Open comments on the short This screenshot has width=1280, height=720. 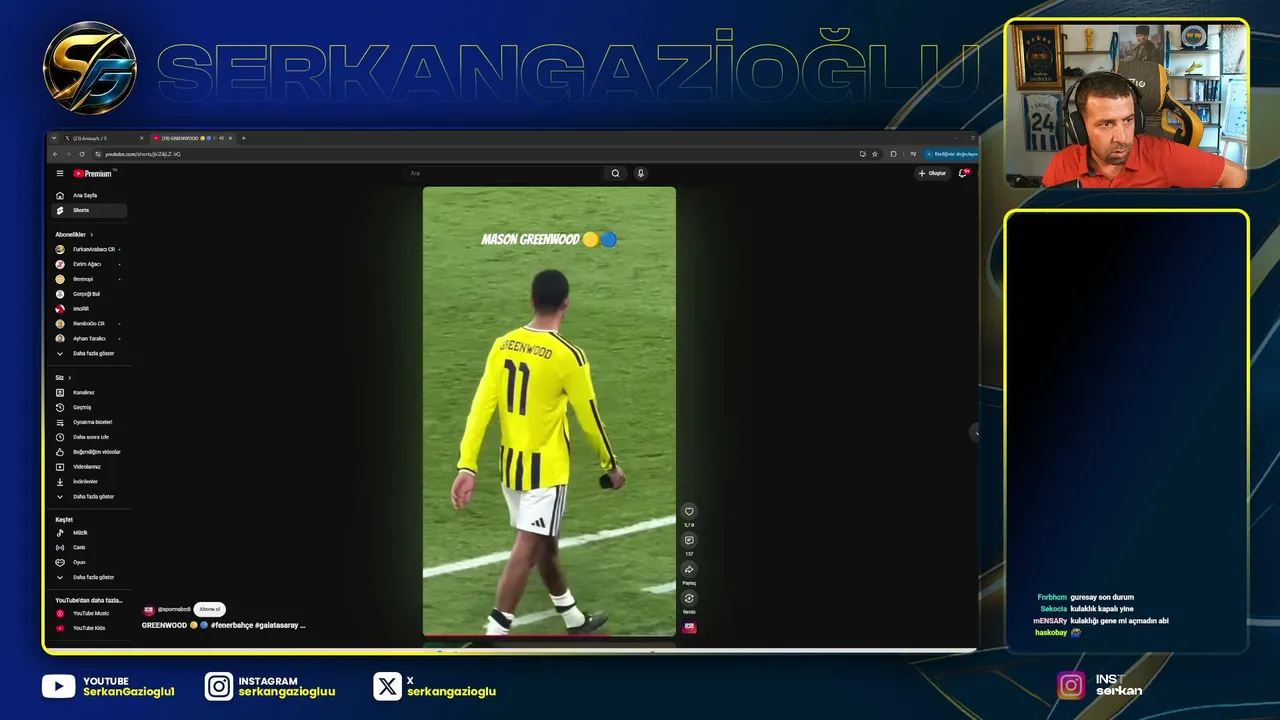(689, 541)
